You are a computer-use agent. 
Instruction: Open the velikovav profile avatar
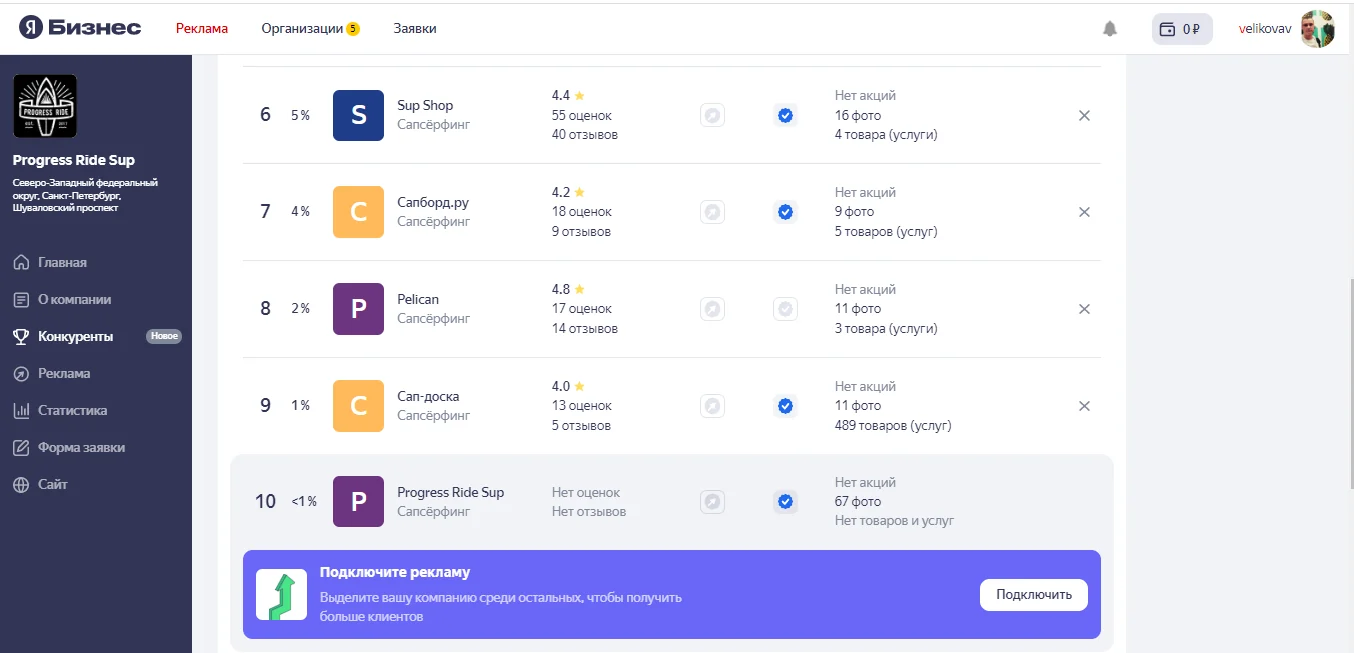click(1318, 29)
